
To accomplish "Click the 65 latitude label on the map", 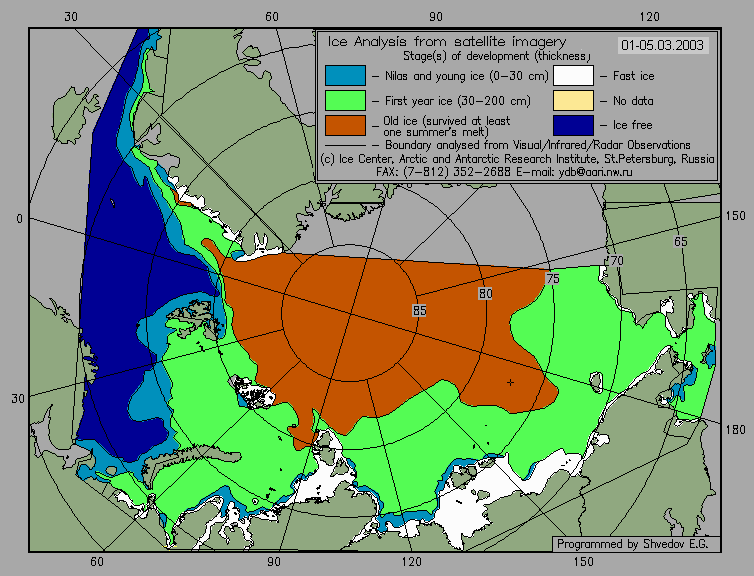I will [680, 241].
